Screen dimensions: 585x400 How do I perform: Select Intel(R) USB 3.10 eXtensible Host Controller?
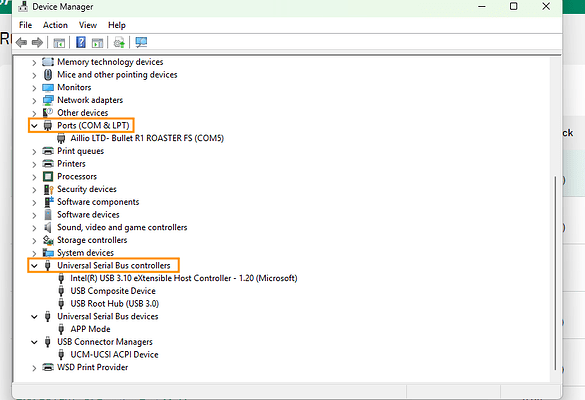click(184, 278)
